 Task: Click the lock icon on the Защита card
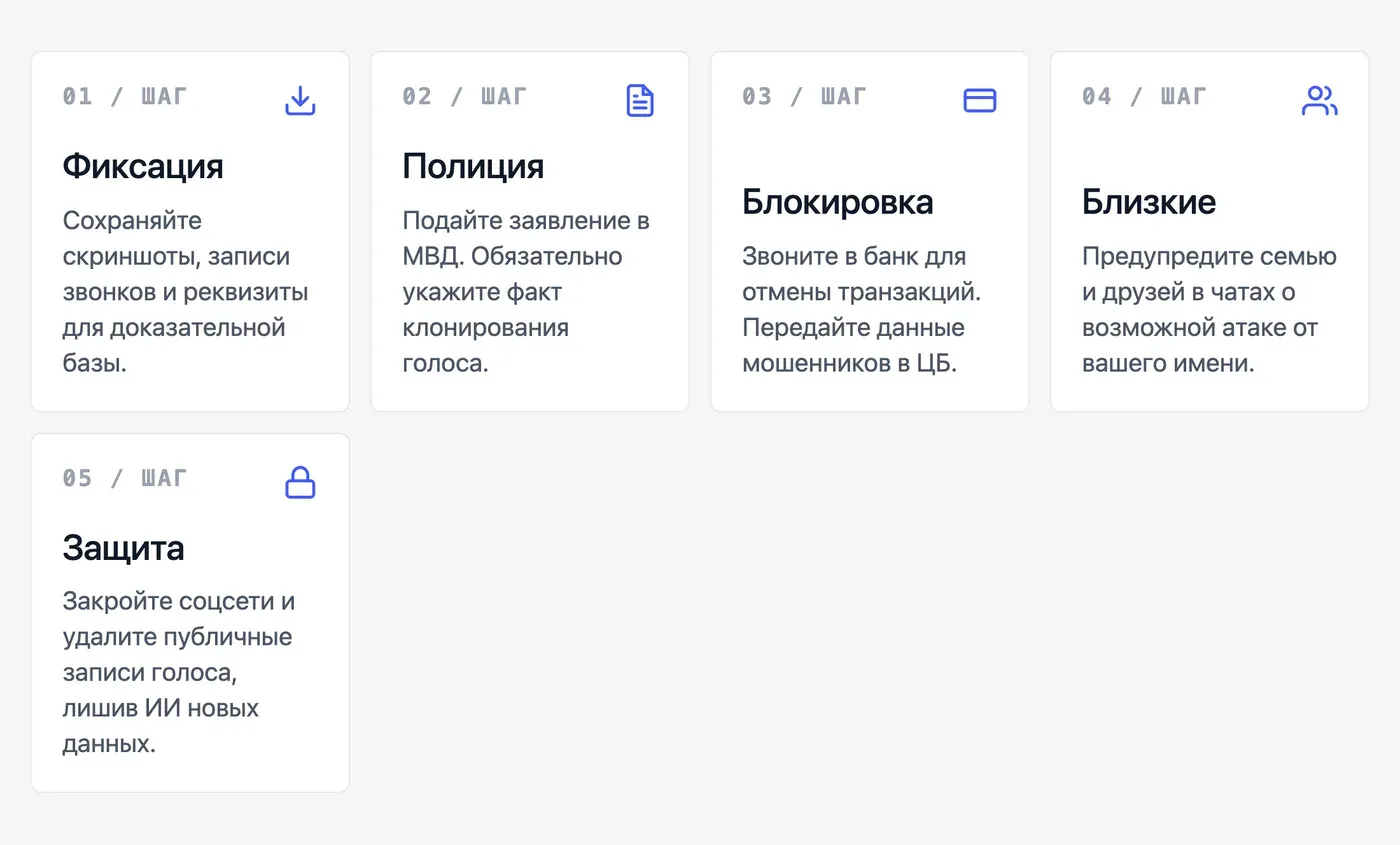pyautogui.click(x=300, y=482)
